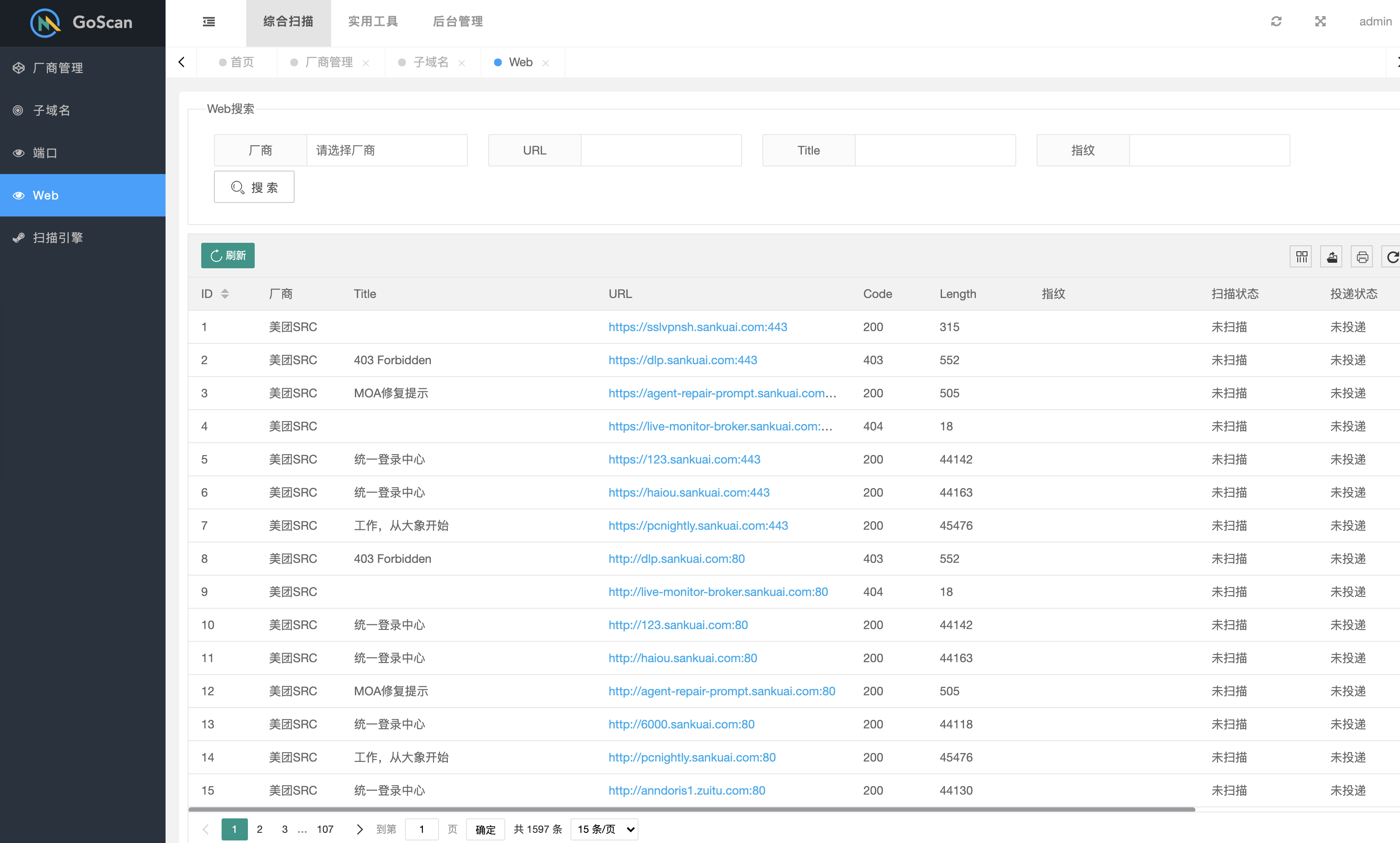Open the 厂商管理 sidebar item

click(x=82, y=67)
